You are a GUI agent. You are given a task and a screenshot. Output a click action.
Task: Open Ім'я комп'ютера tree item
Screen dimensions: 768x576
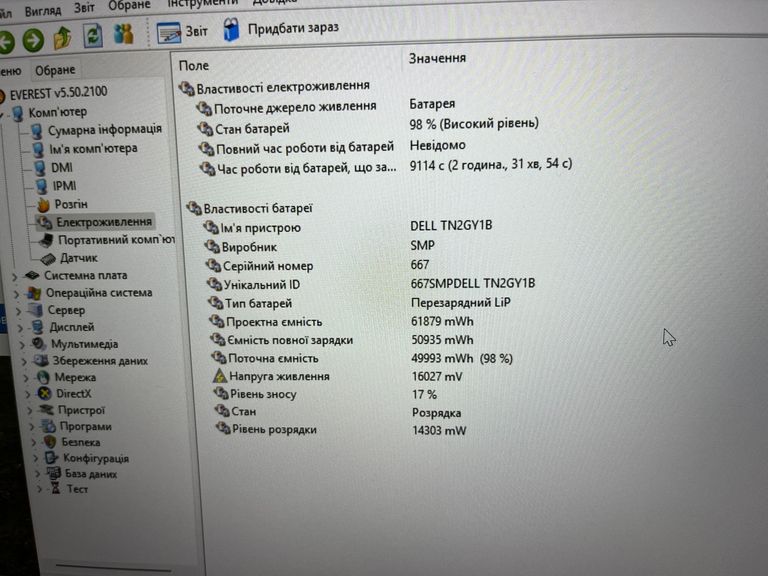tap(93, 148)
